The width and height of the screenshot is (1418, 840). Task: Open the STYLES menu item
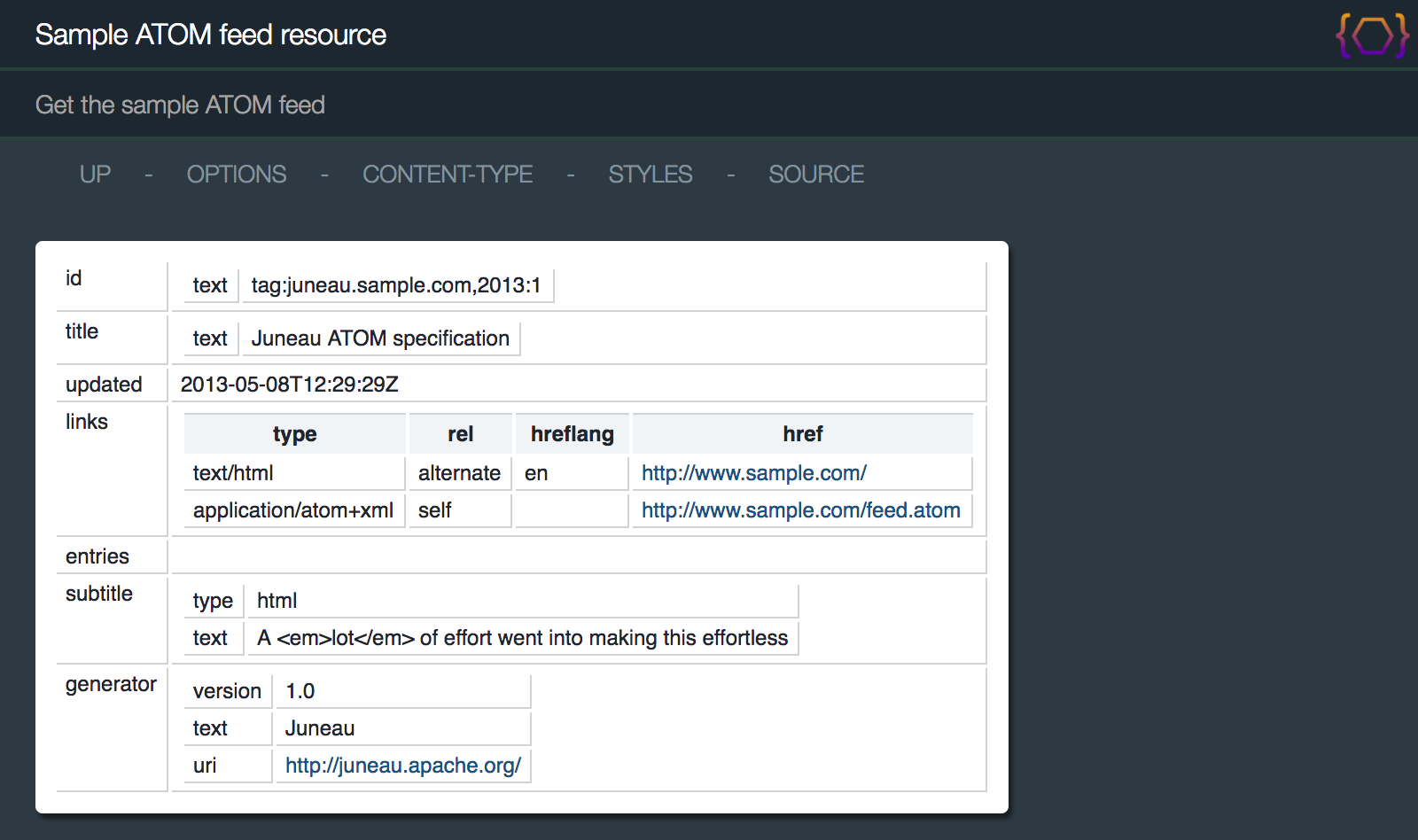point(650,175)
